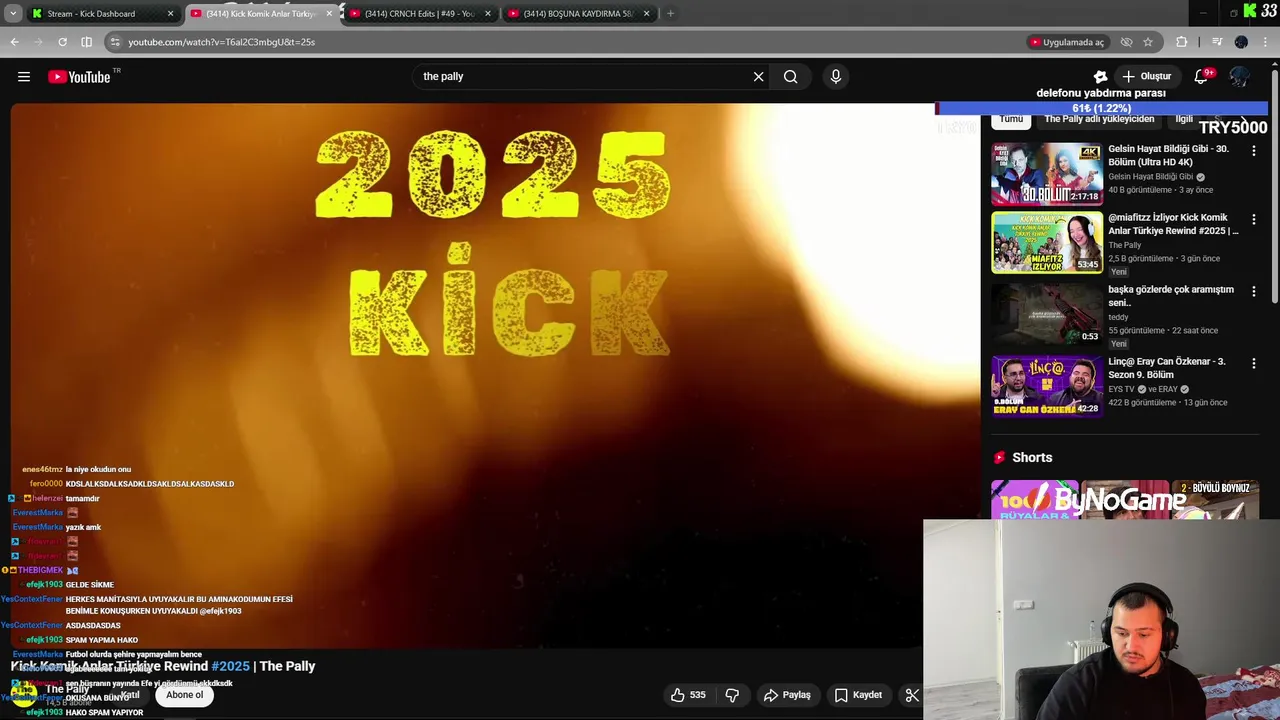
Task: Bookmark page with the star icon
Action: pyautogui.click(x=1148, y=42)
